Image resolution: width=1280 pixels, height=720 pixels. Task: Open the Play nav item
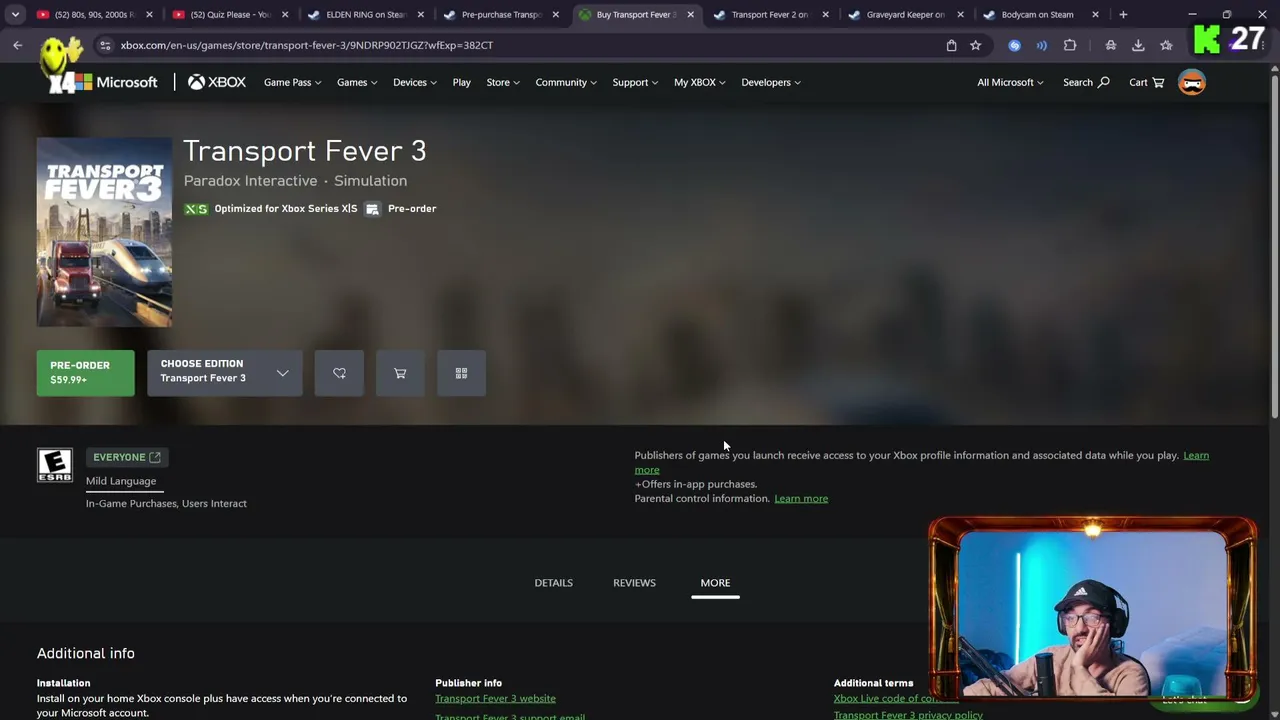tap(461, 82)
